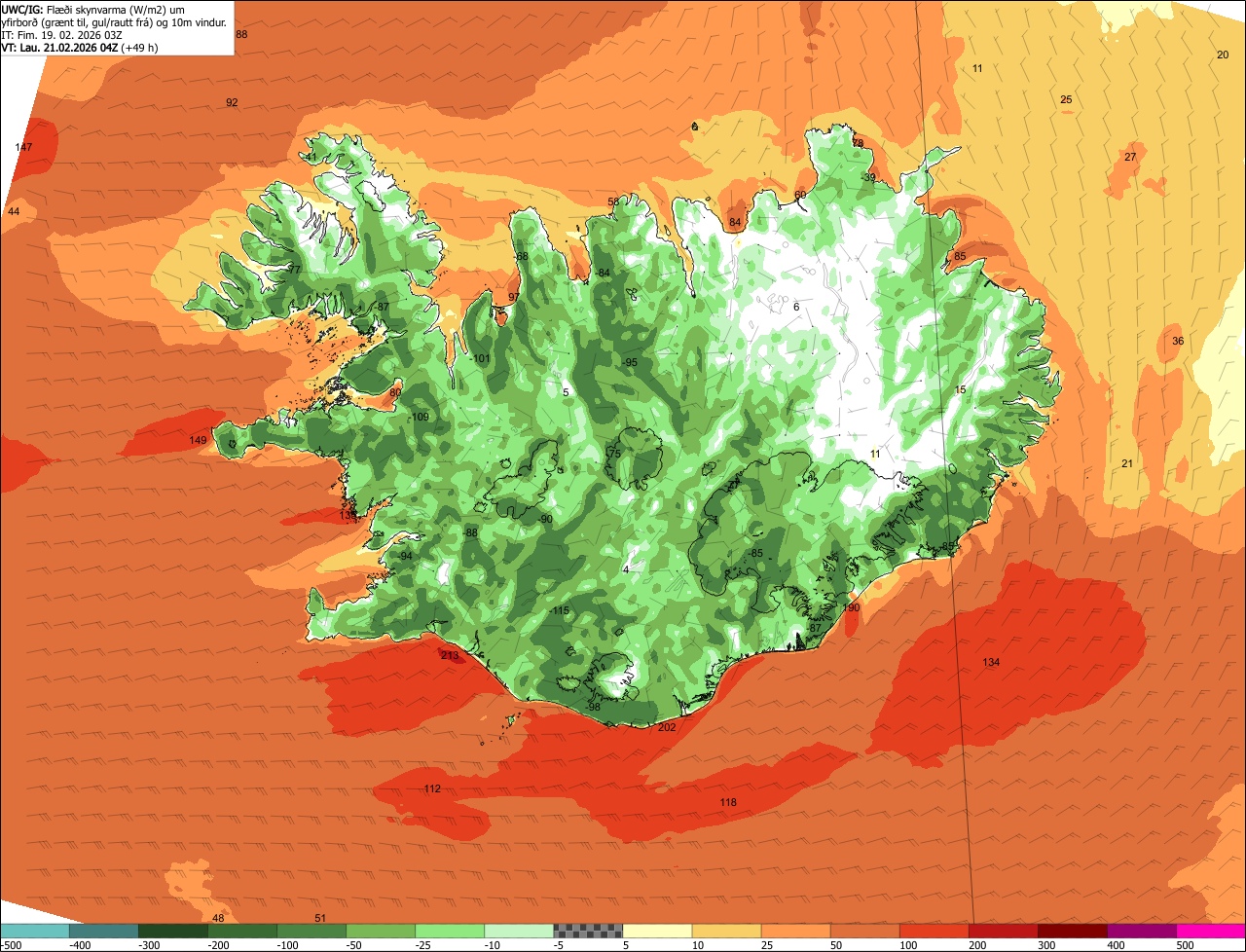
Task: Select the checkered -5 to 5 legend swatch
Action: [x=588, y=931]
